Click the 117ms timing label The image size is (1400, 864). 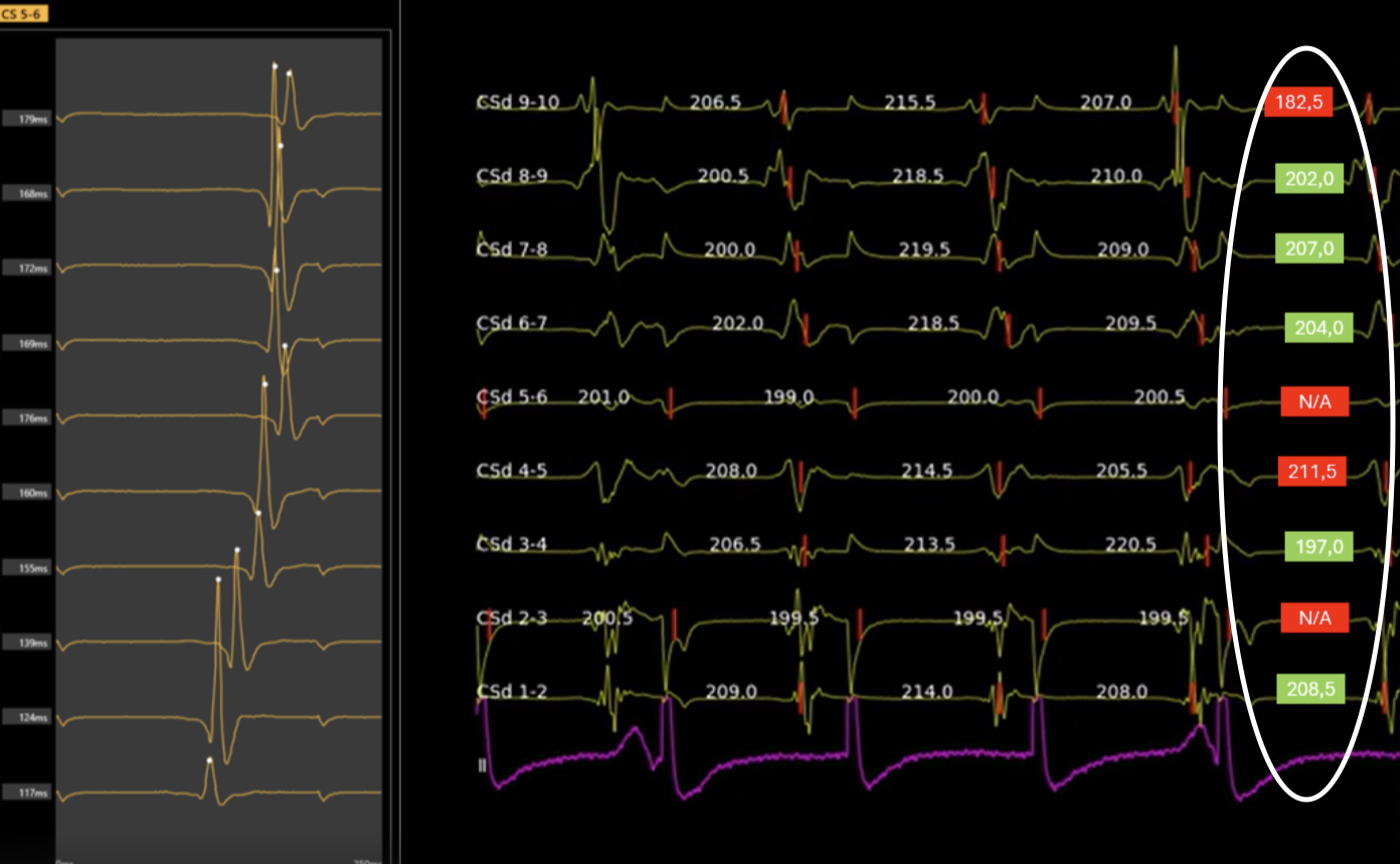[x=28, y=792]
